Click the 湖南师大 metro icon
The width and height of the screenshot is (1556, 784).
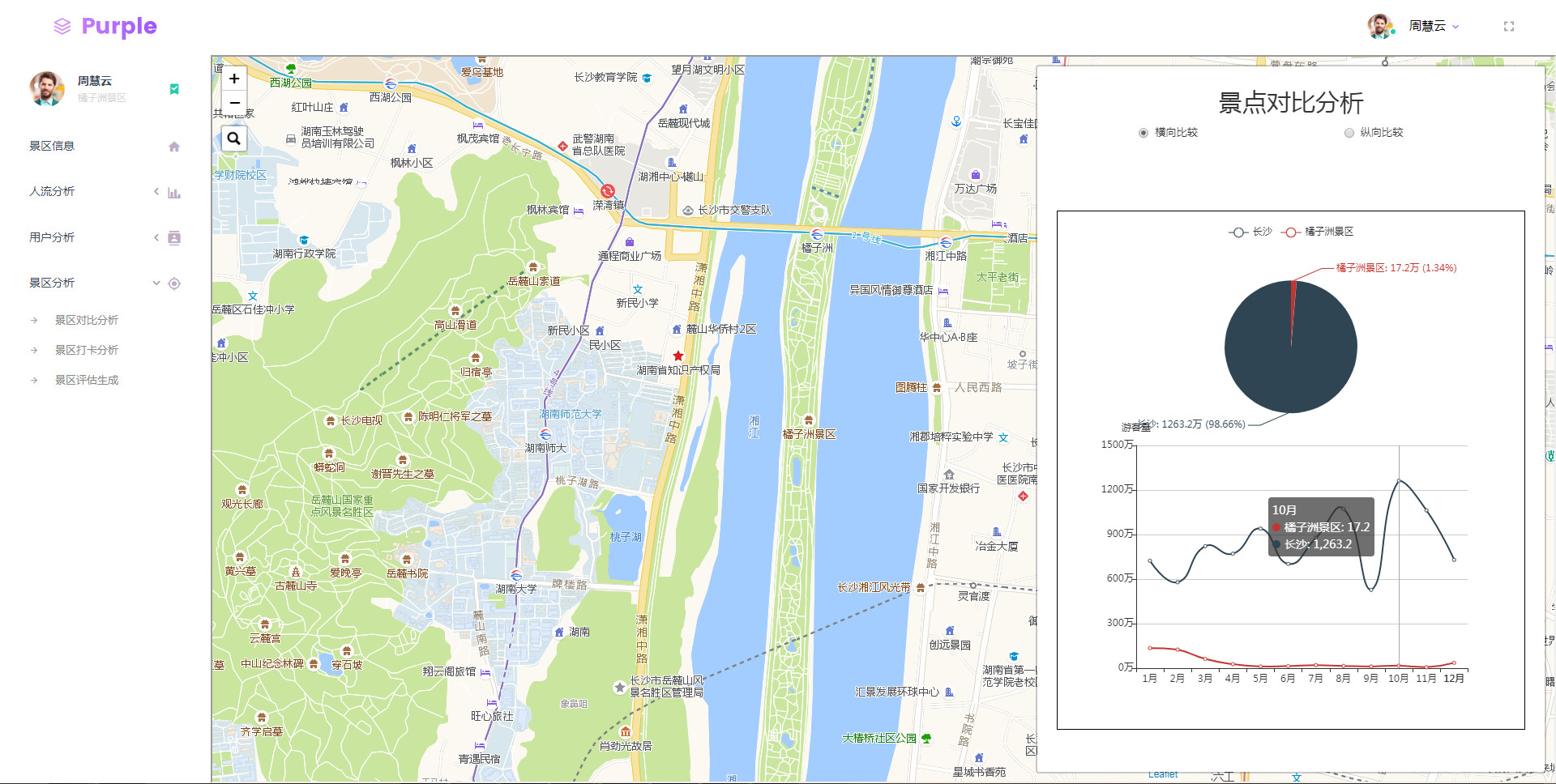[545, 434]
